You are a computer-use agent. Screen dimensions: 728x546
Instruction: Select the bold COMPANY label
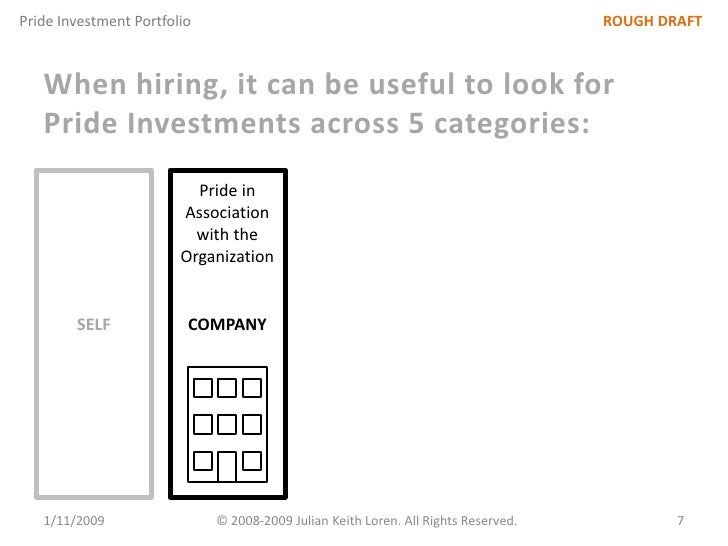point(227,324)
